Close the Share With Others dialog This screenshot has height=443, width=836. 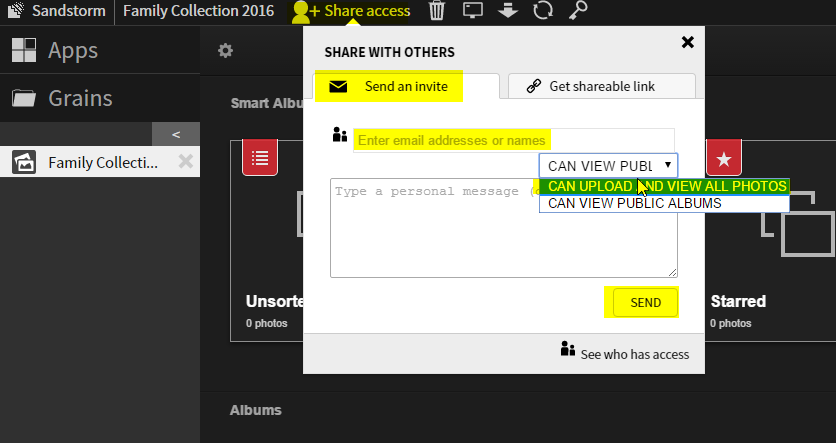(687, 42)
